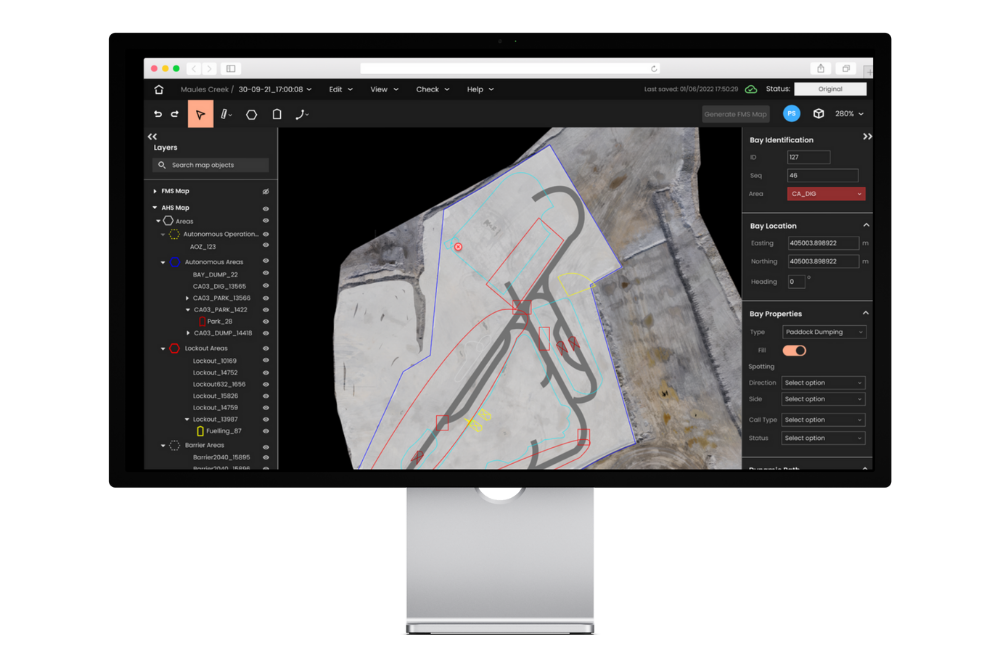This screenshot has width=1000, height=667.
Task: Collapse the right properties panel
Action: pyautogui.click(x=866, y=136)
